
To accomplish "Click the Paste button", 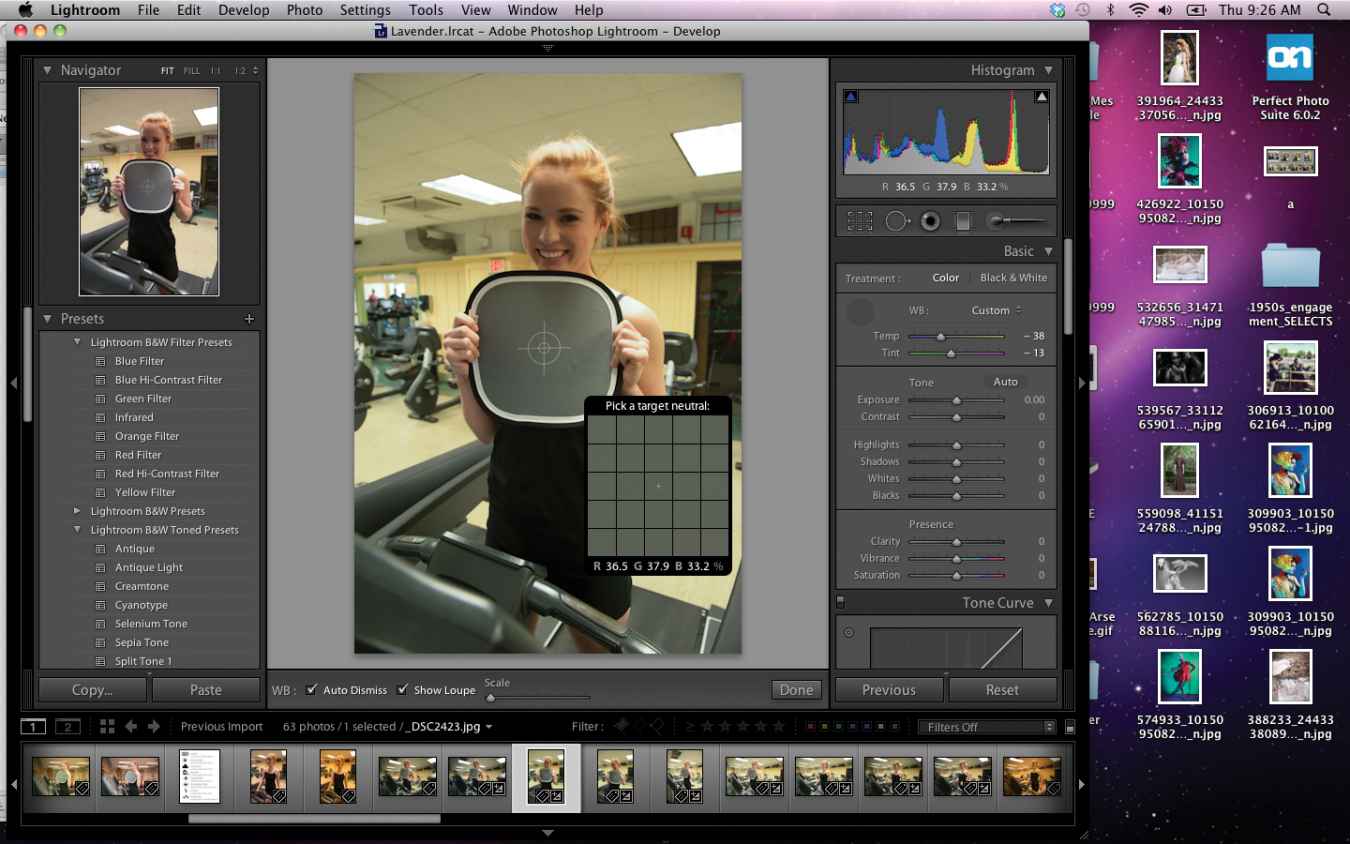I will pyautogui.click(x=206, y=690).
